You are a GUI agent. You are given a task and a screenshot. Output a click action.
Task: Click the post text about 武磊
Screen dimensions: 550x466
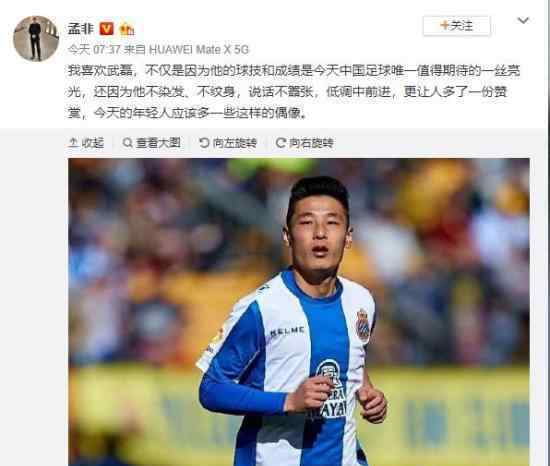(x=294, y=92)
